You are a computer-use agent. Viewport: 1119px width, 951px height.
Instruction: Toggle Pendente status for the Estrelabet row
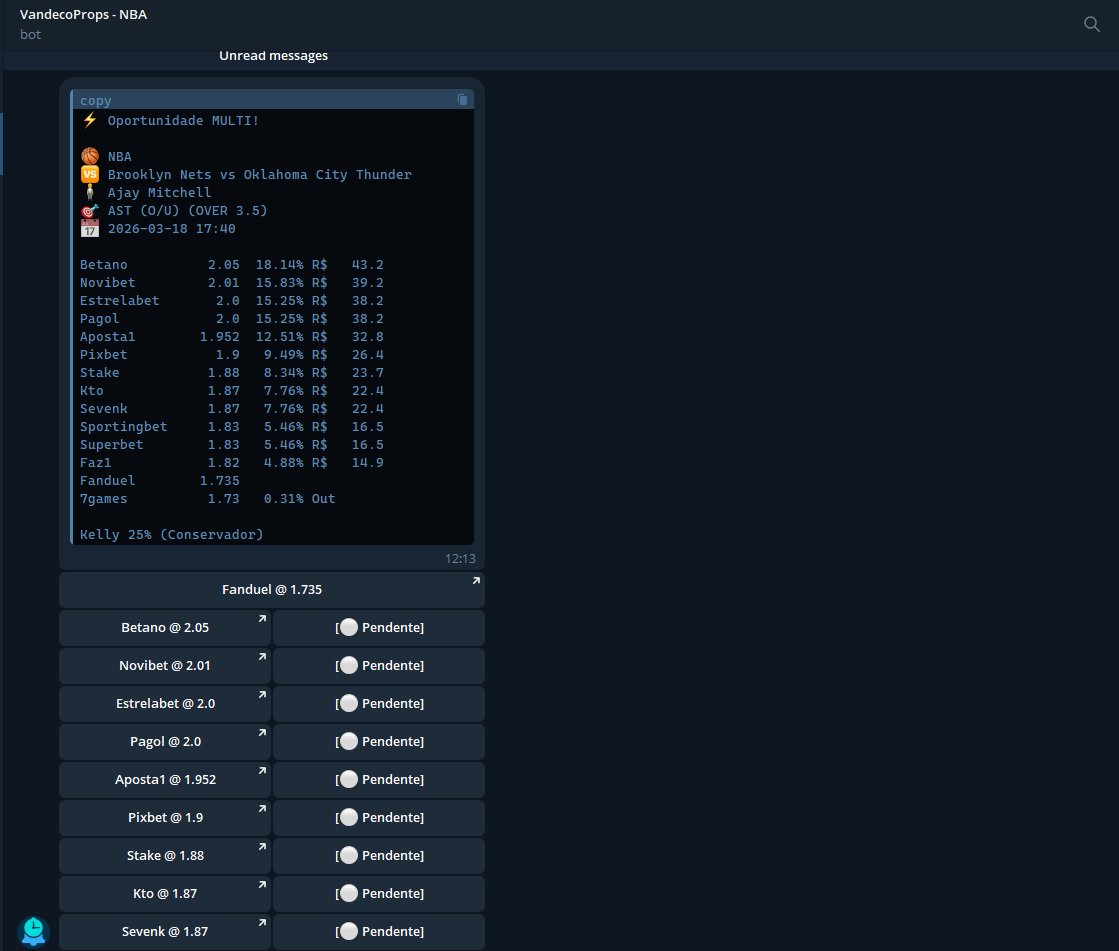click(x=379, y=703)
